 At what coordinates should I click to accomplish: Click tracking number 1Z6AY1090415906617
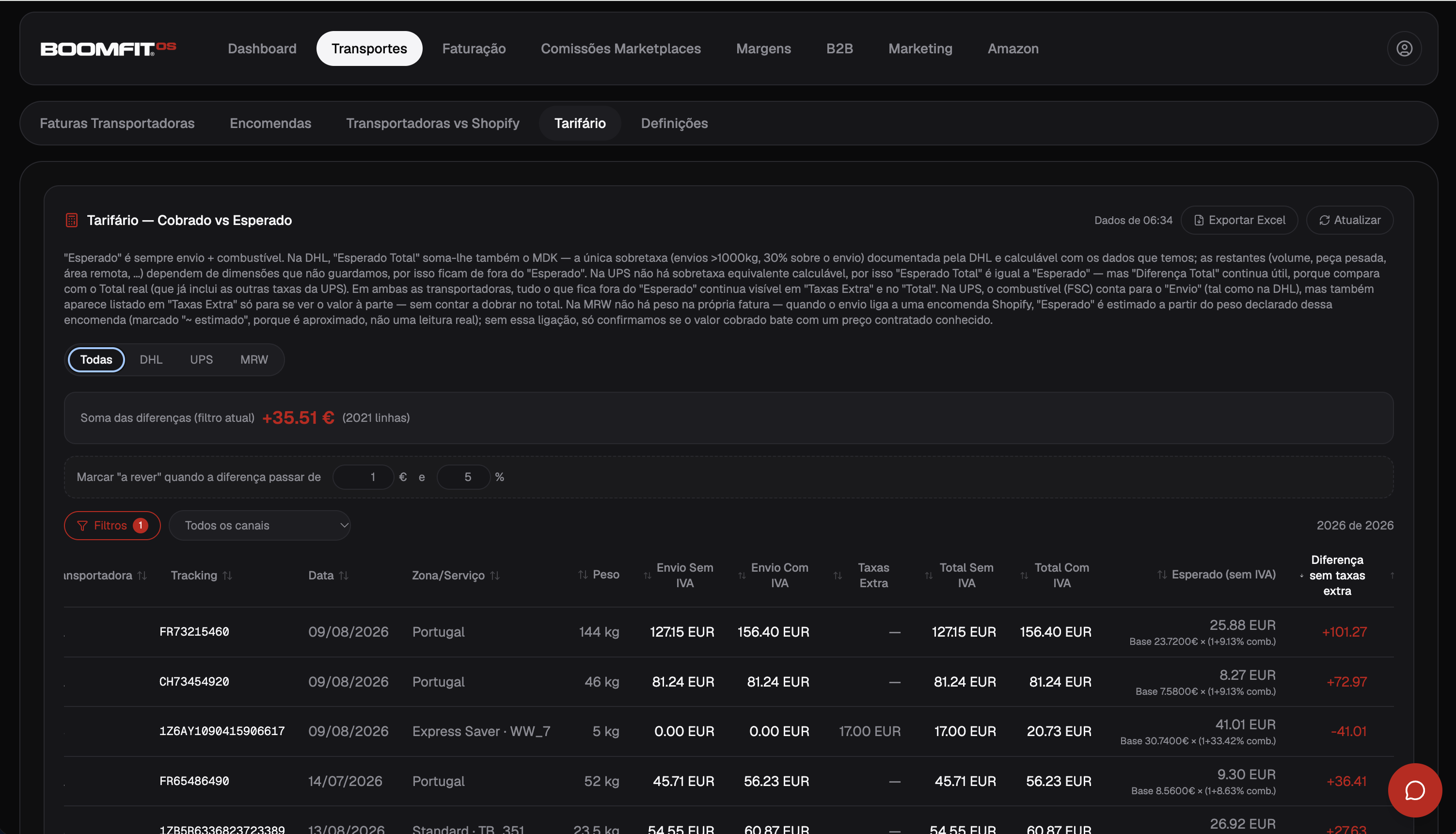(x=222, y=732)
